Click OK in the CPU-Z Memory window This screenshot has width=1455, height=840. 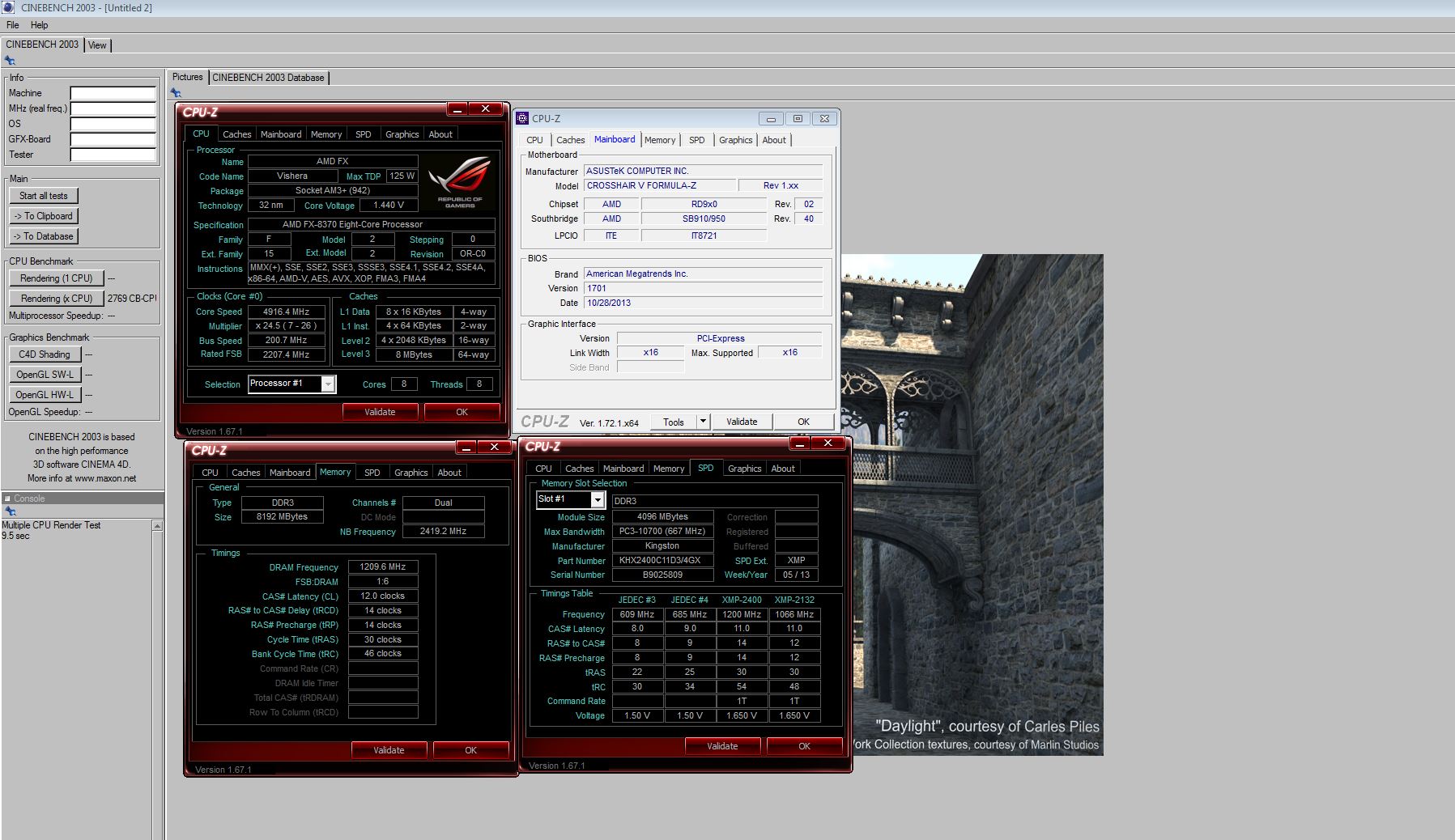470,750
